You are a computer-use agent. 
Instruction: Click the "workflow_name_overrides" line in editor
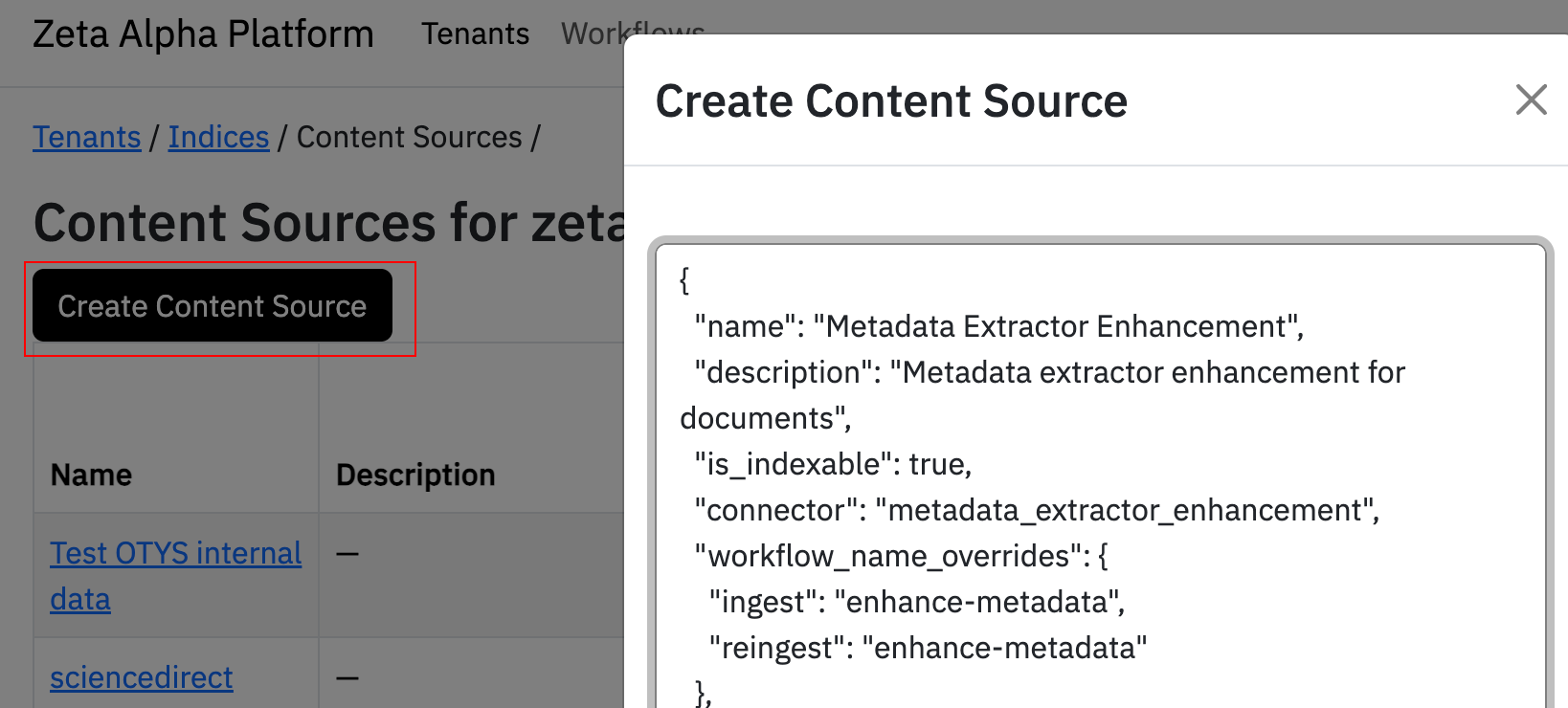point(901,557)
